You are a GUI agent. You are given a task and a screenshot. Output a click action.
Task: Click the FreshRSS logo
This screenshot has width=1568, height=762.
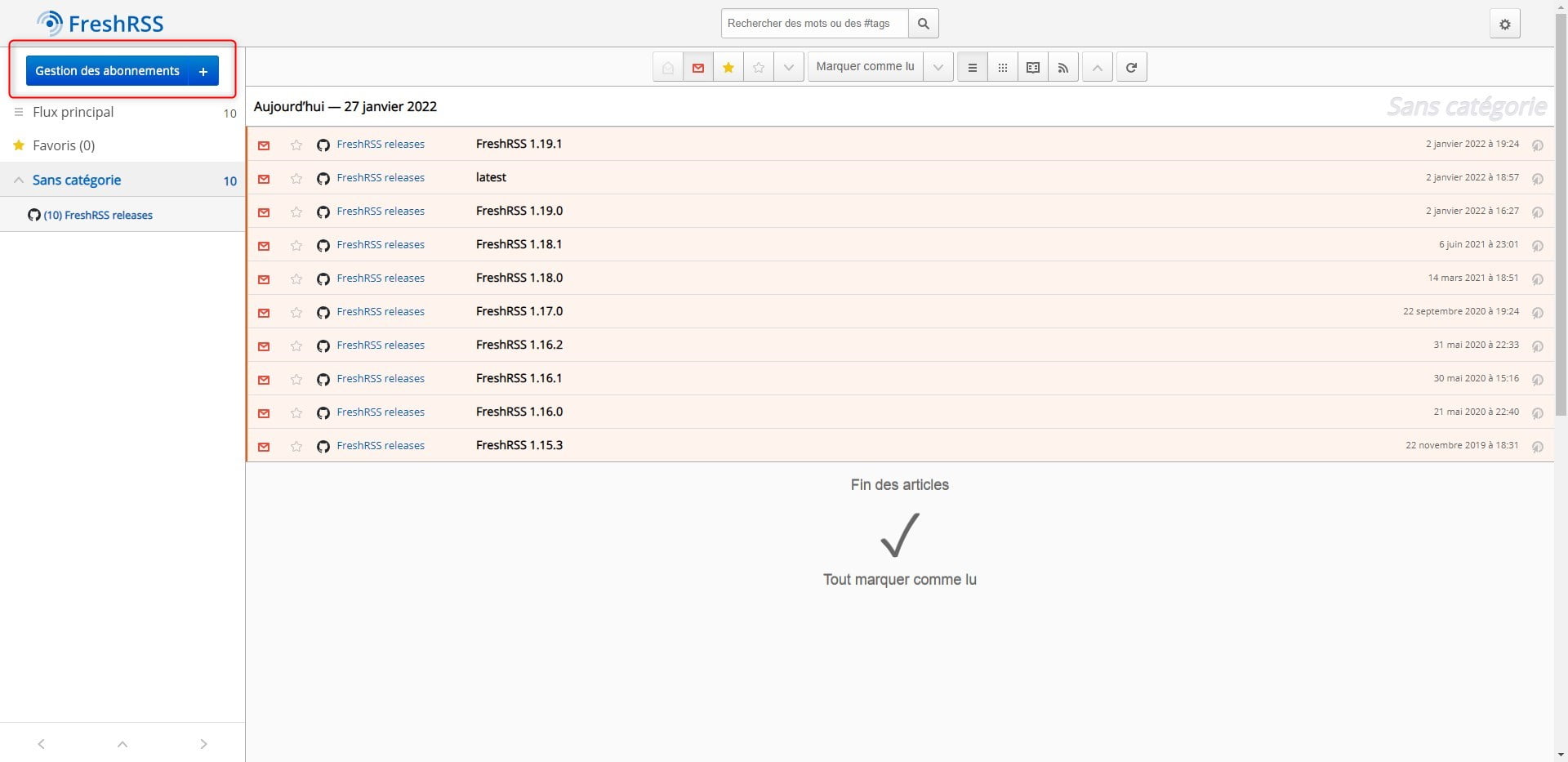point(100,24)
